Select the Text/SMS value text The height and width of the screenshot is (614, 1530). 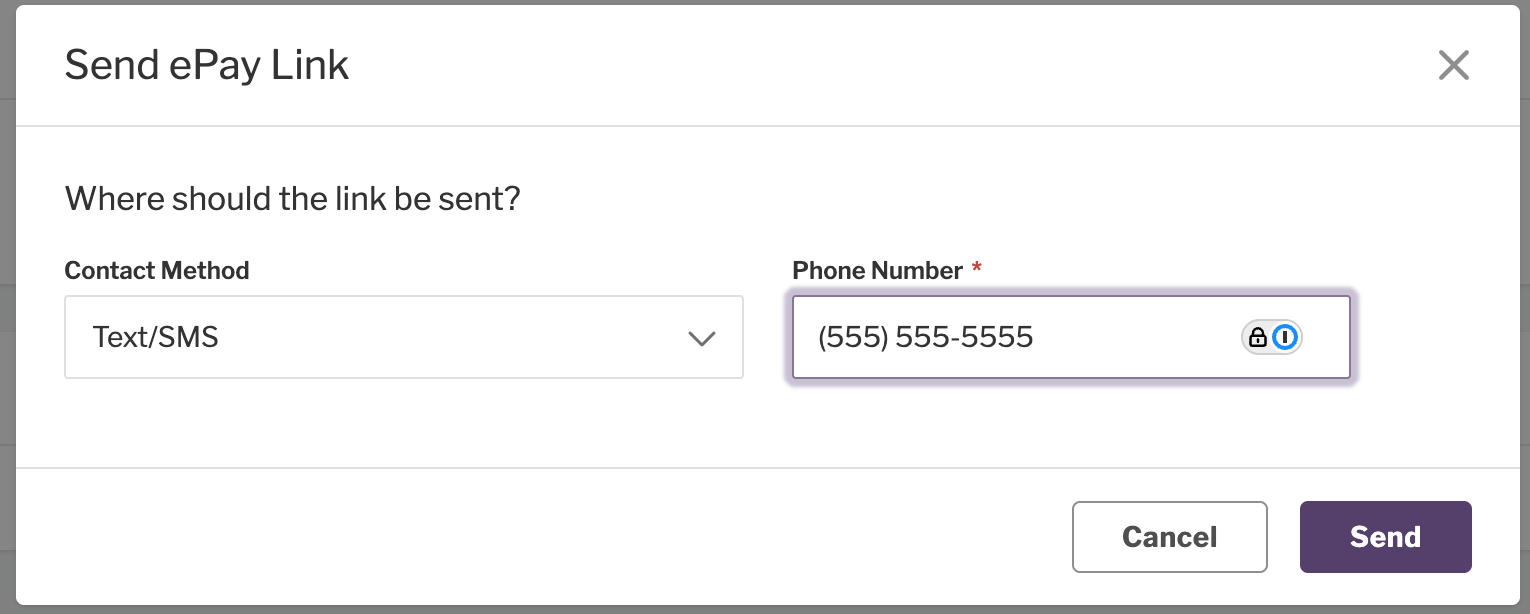155,337
